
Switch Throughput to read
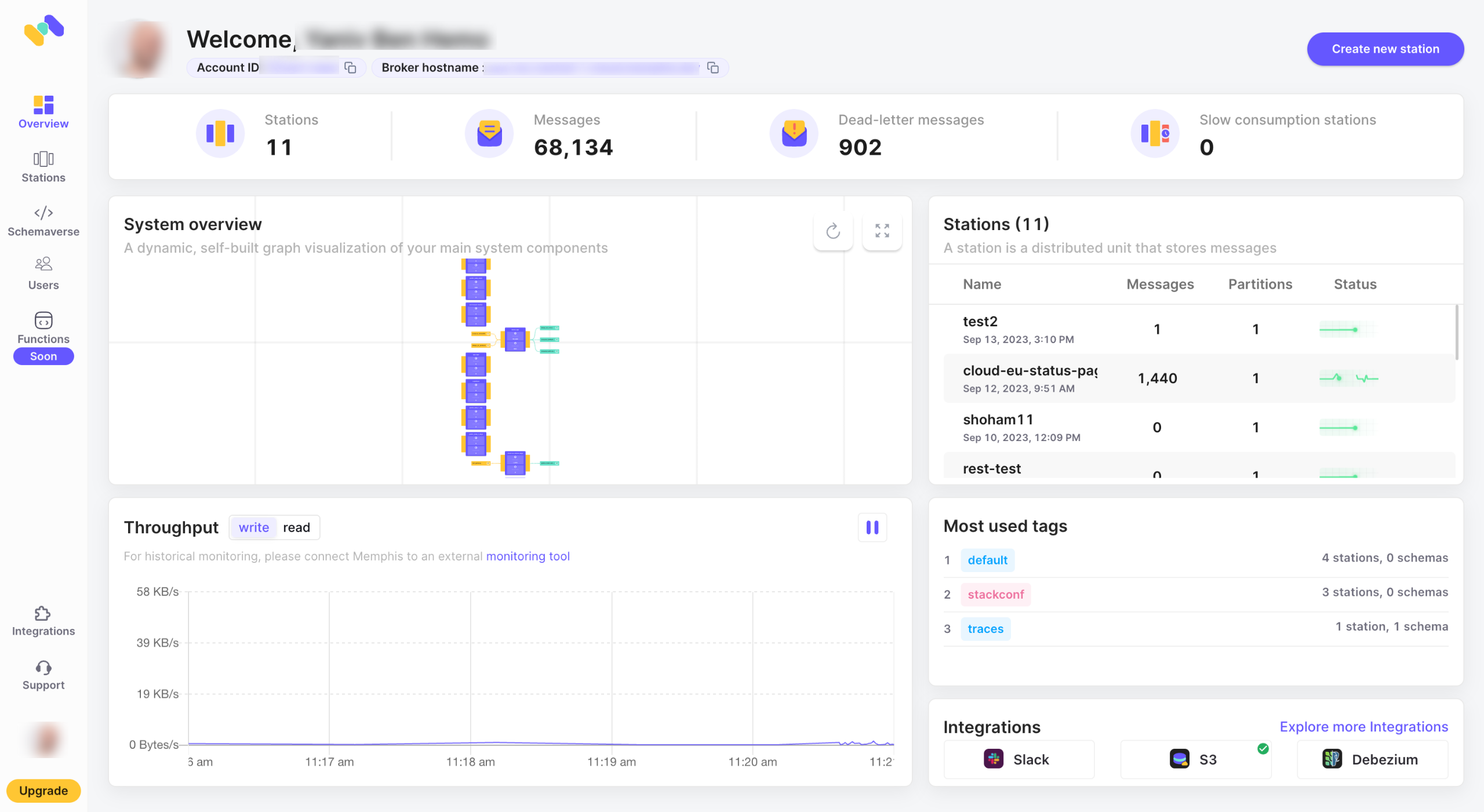(x=296, y=527)
